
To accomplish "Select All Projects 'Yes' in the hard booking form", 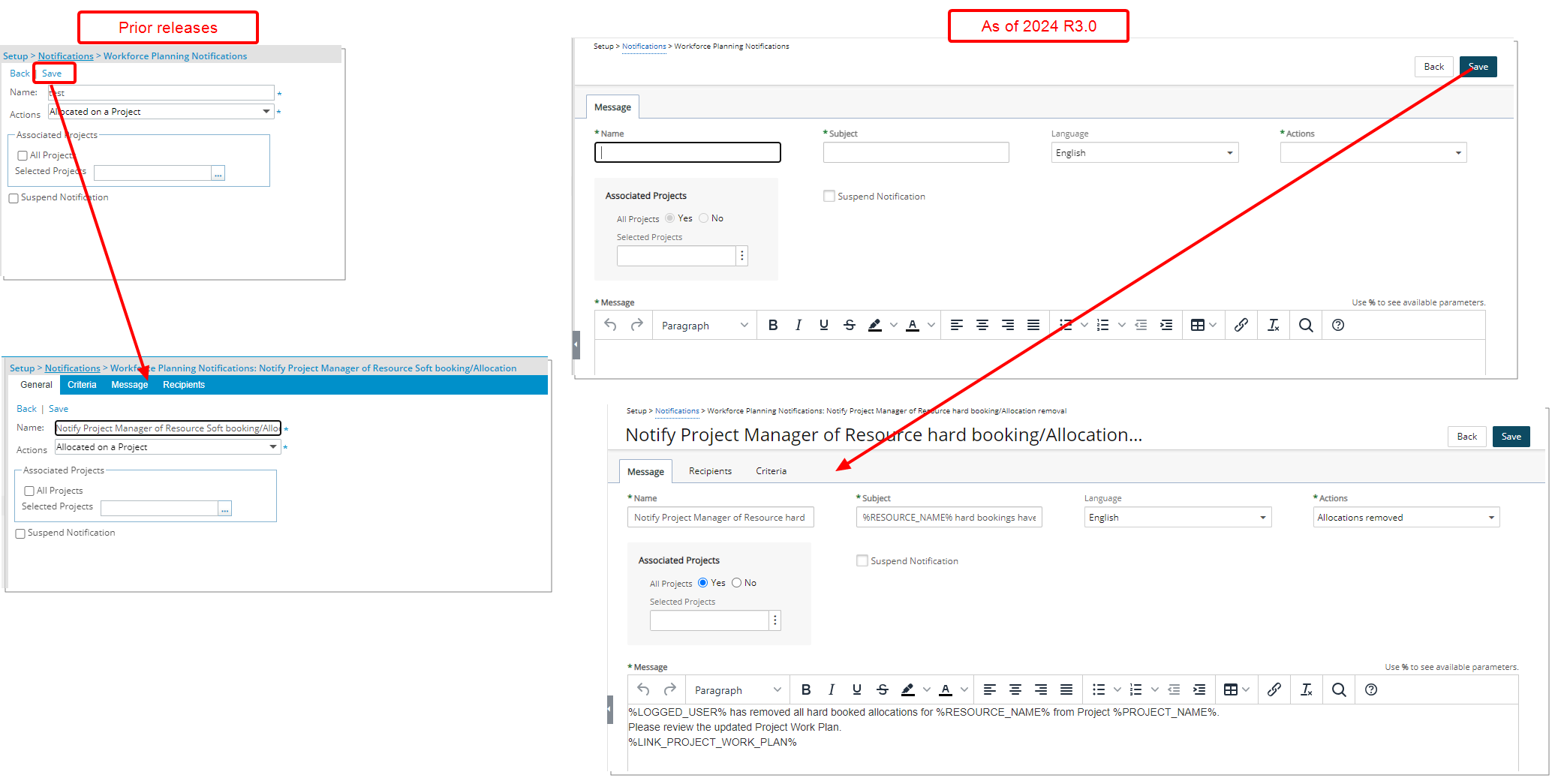I will click(703, 583).
